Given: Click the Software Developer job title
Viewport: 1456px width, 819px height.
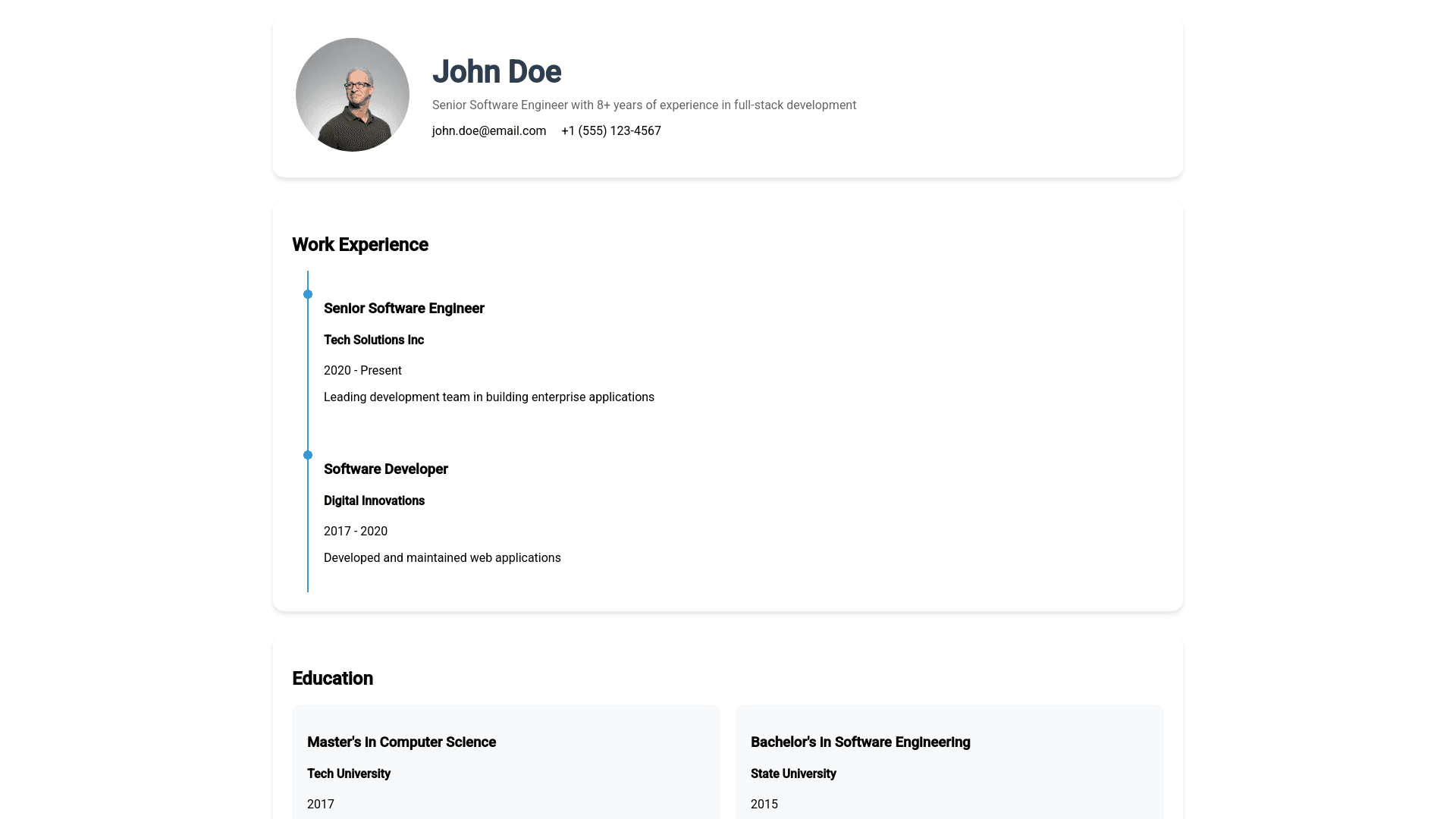Looking at the screenshot, I should [386, 469].
